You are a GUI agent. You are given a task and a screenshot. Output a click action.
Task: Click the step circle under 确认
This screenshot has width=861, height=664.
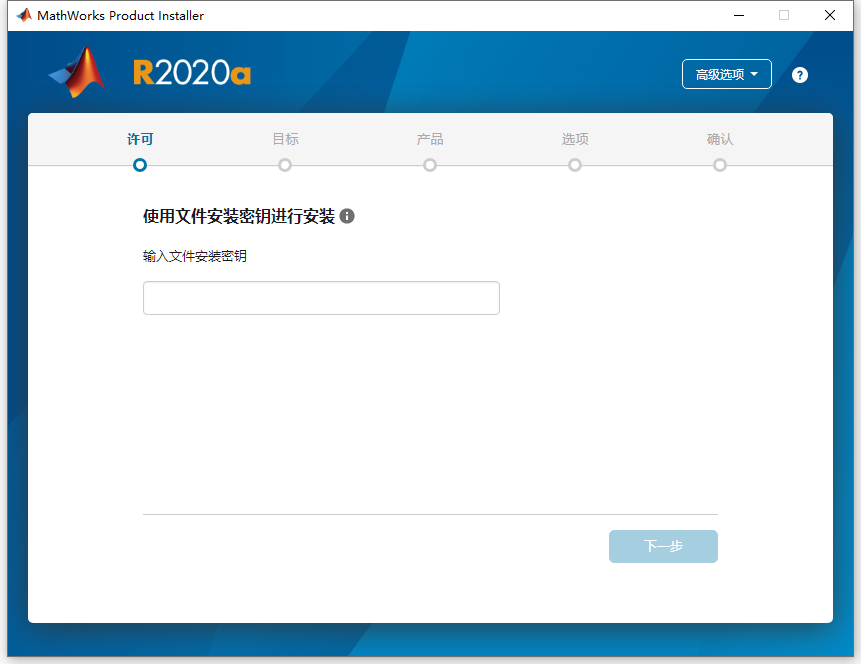(720, 165)
